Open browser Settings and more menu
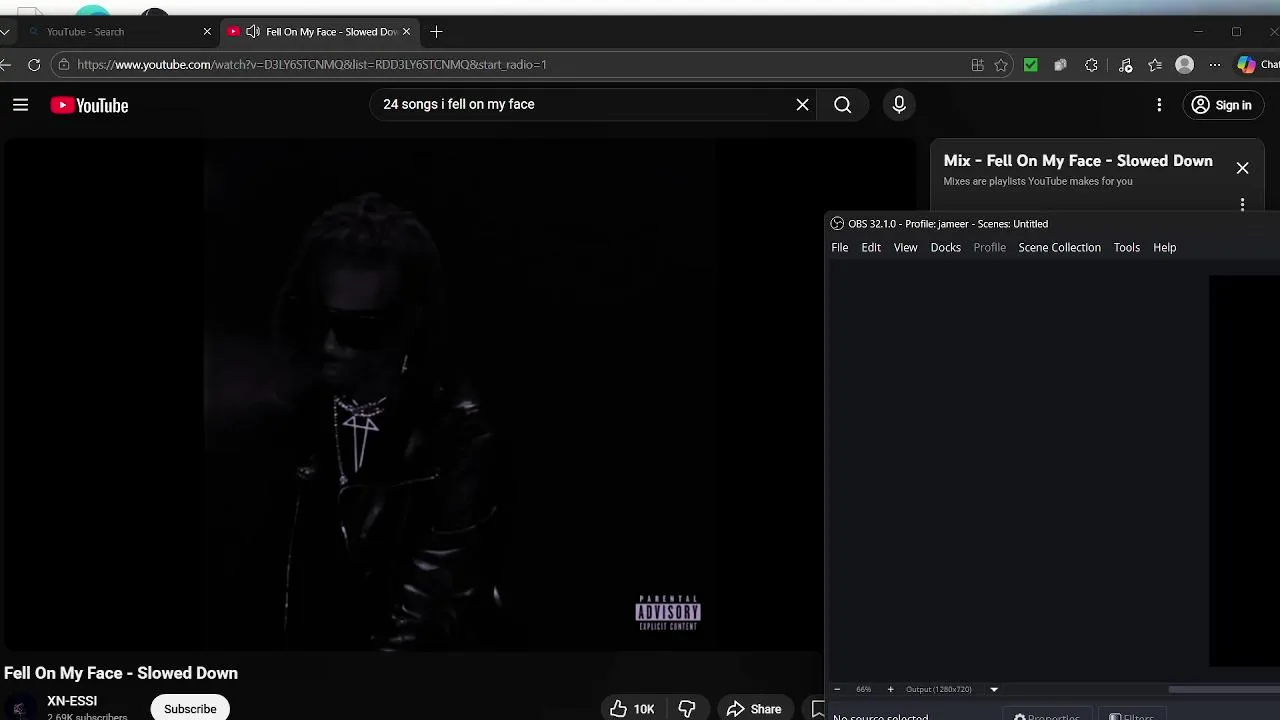The height and width of the screenshot is (720, 1280). pyautogui.click(x=1214, y=65)
